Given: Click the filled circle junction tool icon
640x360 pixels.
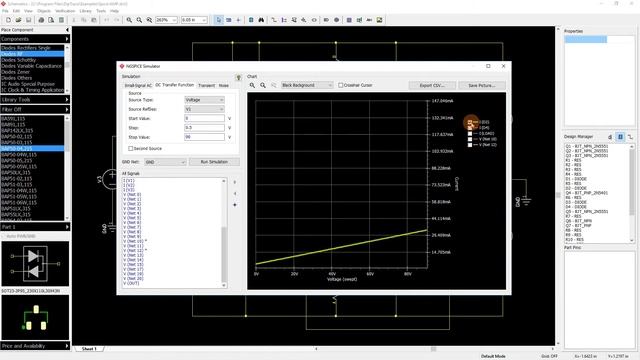Looking at the screenshot, I should [336, 20].
